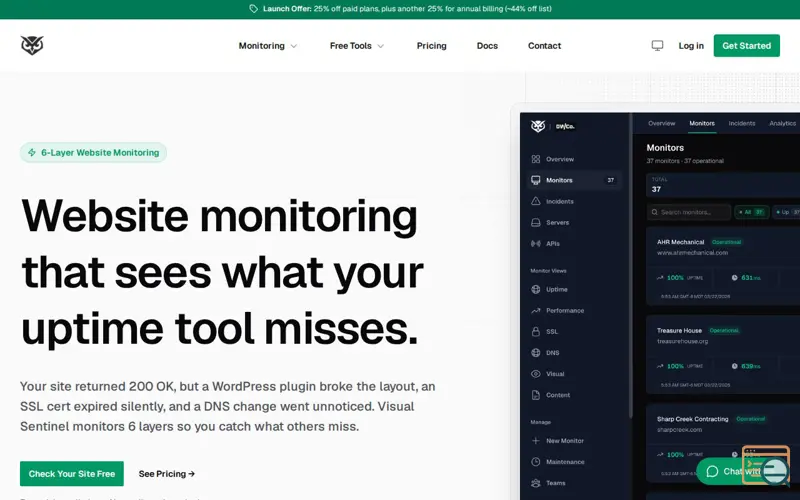Click the Search monitors input field
800x500 pixels.
(689, 212)
